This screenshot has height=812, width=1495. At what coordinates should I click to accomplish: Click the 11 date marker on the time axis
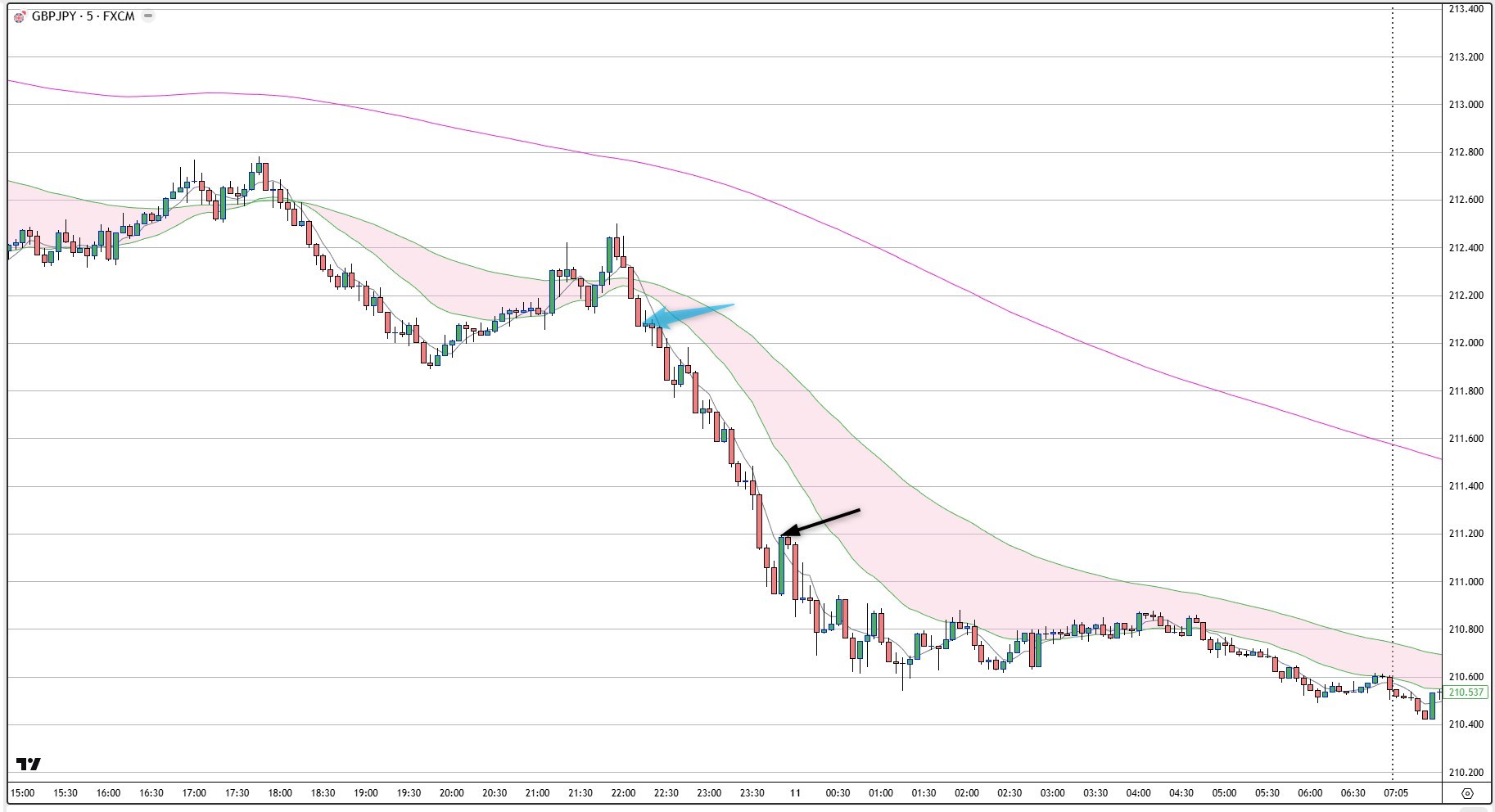(796, 792)
